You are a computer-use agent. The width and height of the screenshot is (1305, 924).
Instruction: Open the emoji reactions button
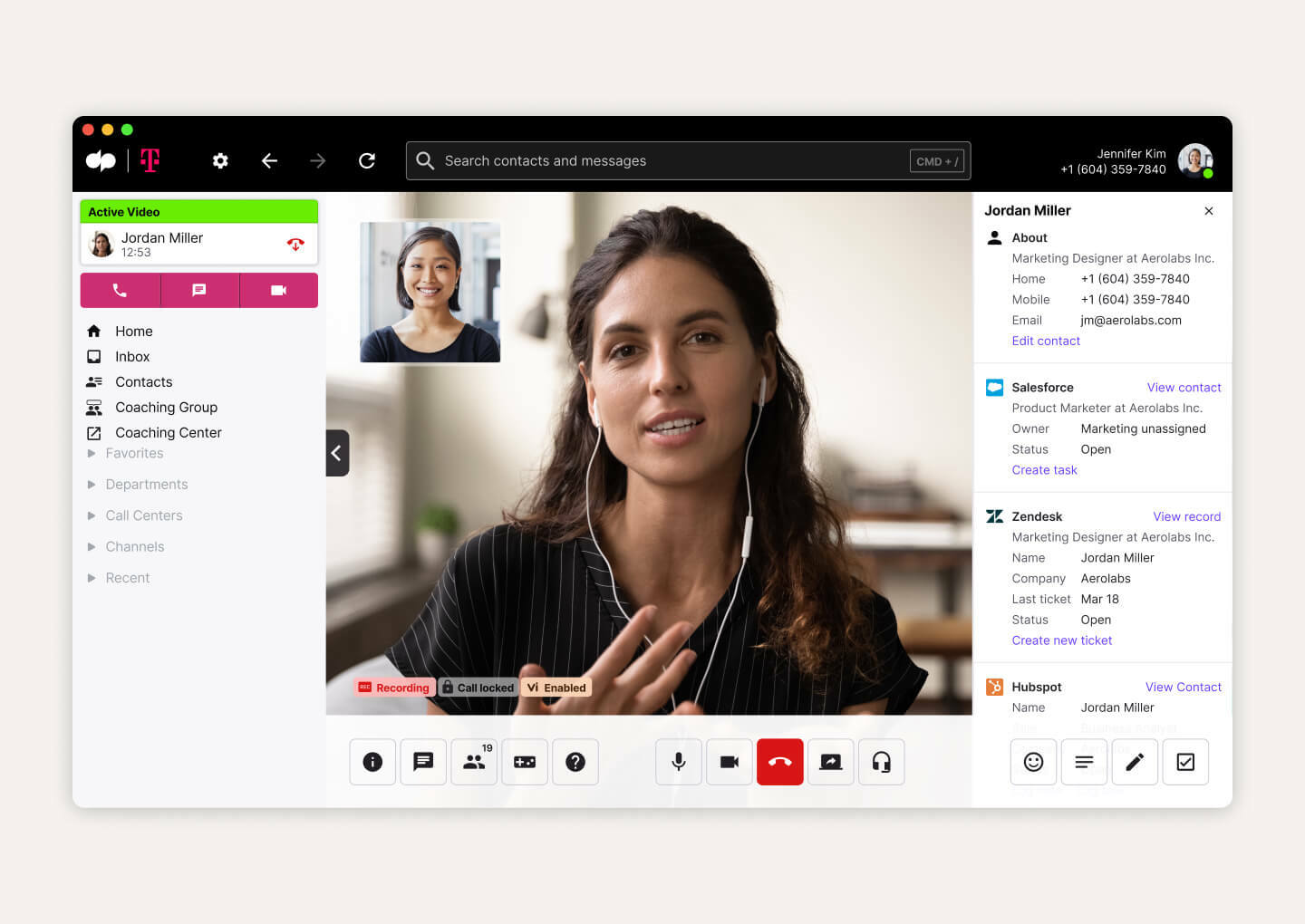click(1033, 762)
